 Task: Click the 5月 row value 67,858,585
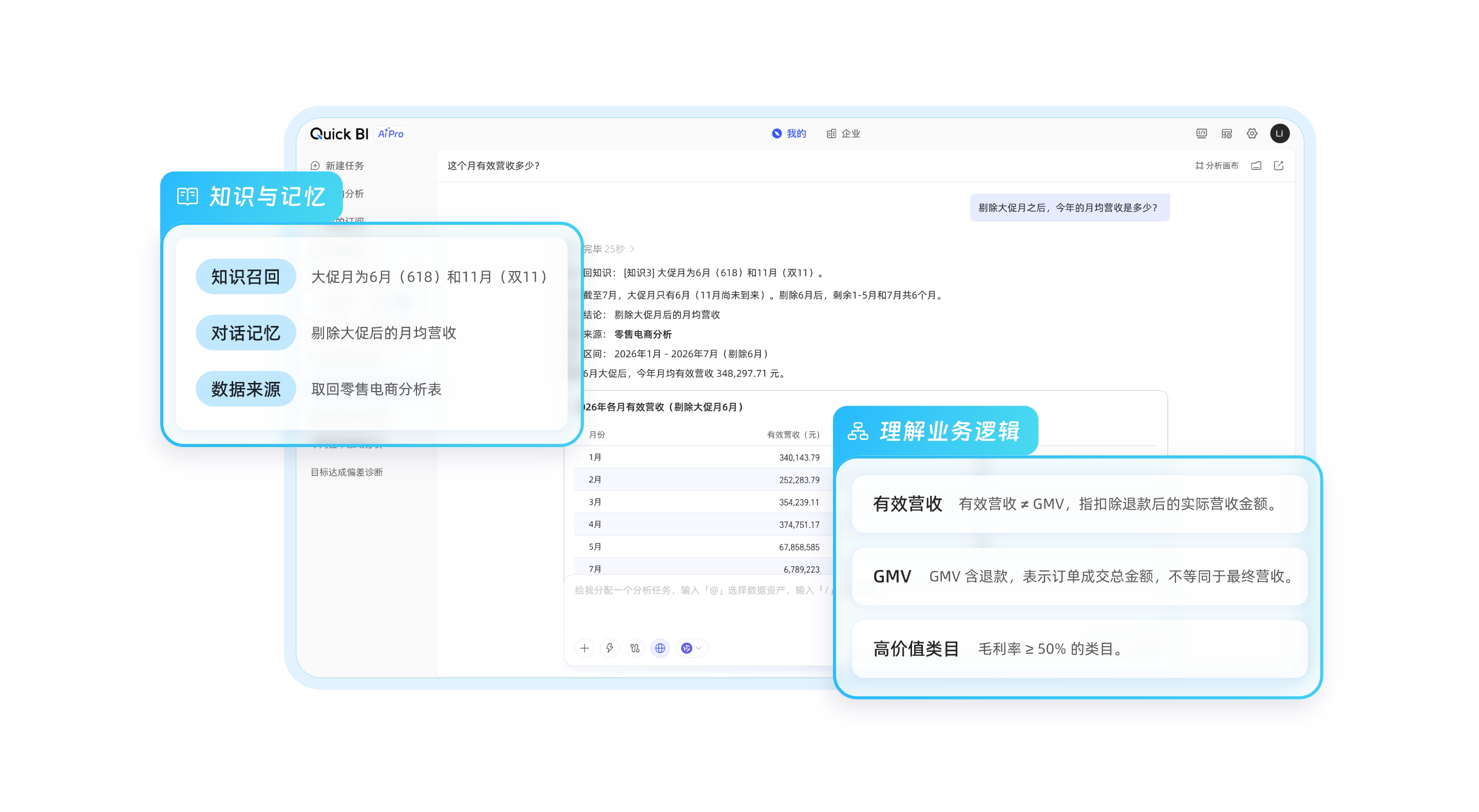[799, 548]
